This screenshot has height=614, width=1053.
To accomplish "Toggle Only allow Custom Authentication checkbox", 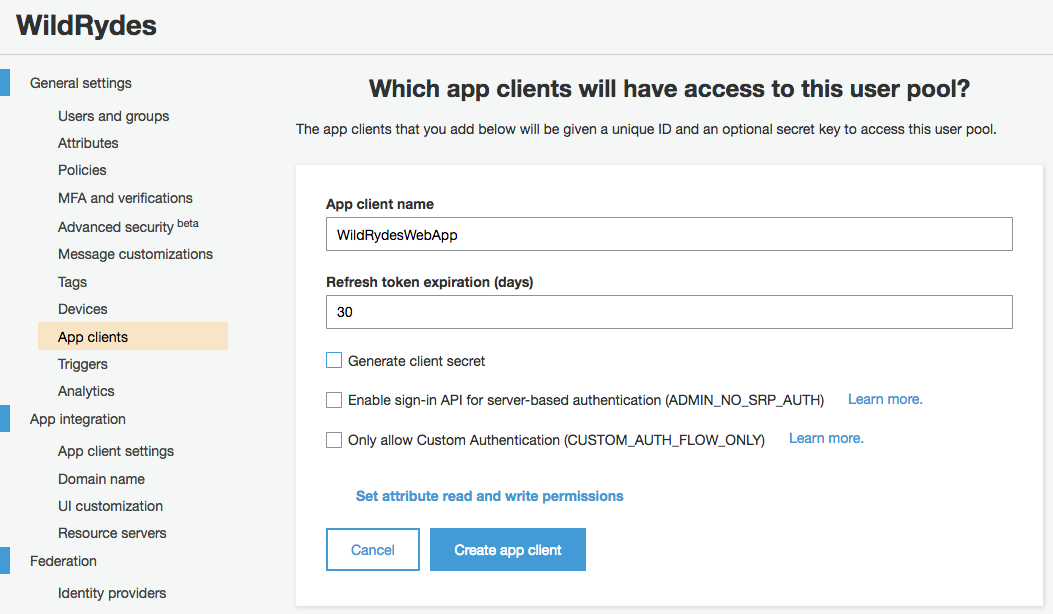I will (334, 440).
